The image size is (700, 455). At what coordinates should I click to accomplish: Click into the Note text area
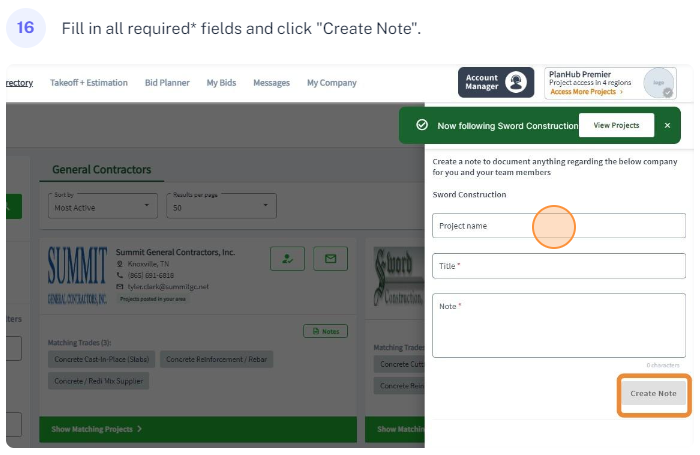click(x=558, y=326)
